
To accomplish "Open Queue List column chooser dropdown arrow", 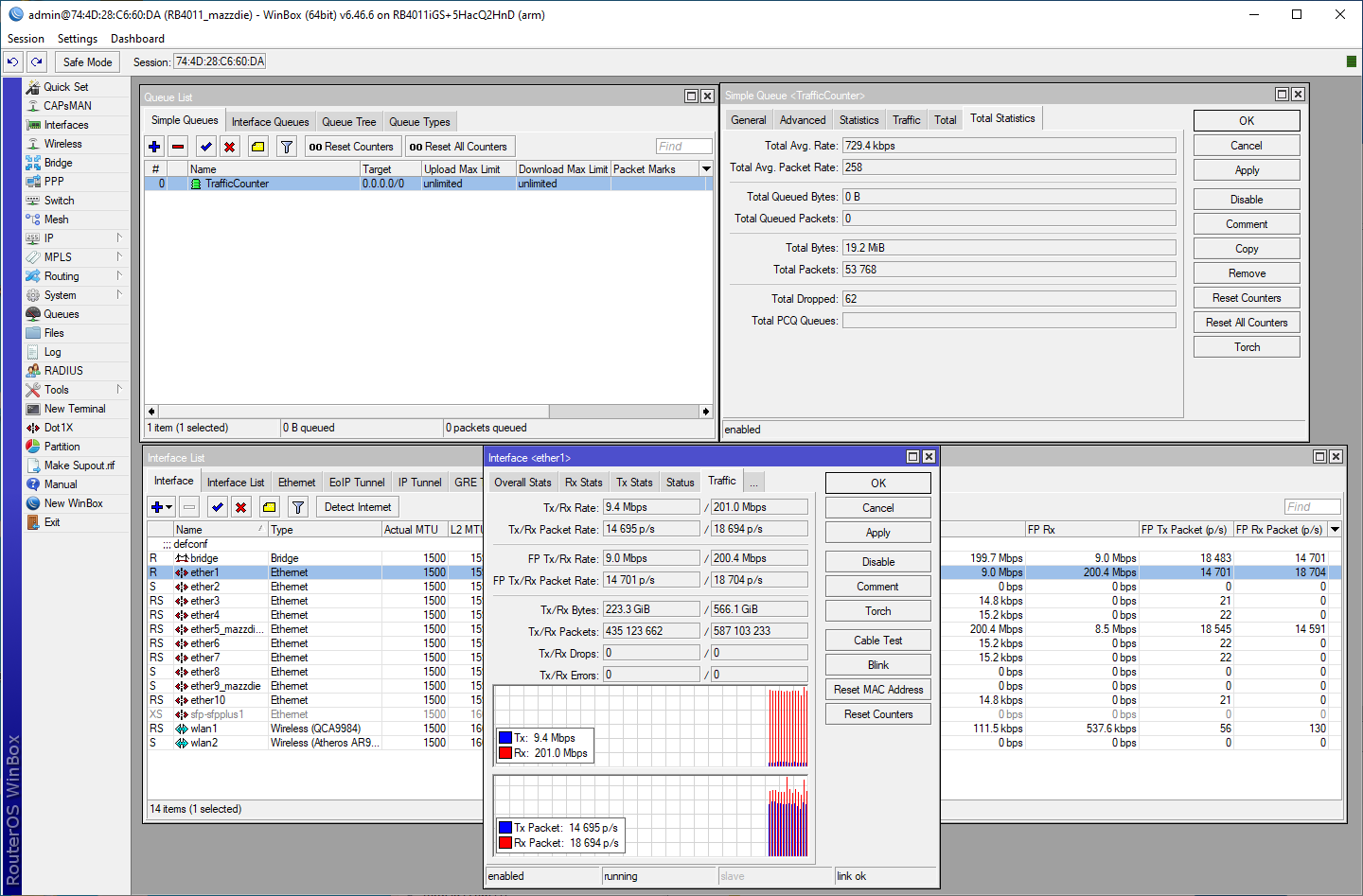I will click(706, 168).
